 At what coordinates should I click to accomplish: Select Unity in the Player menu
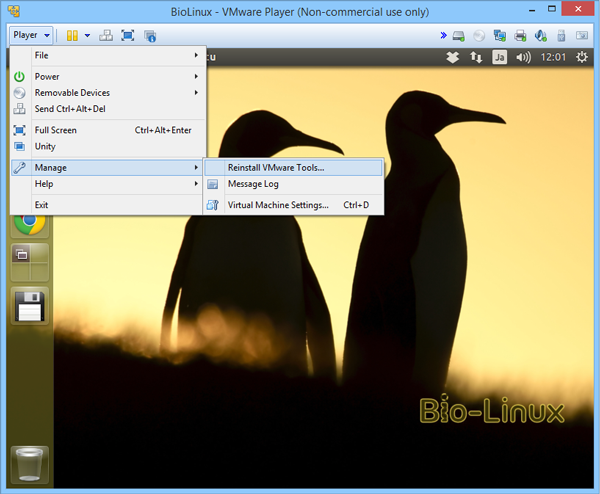coord(107,146)
